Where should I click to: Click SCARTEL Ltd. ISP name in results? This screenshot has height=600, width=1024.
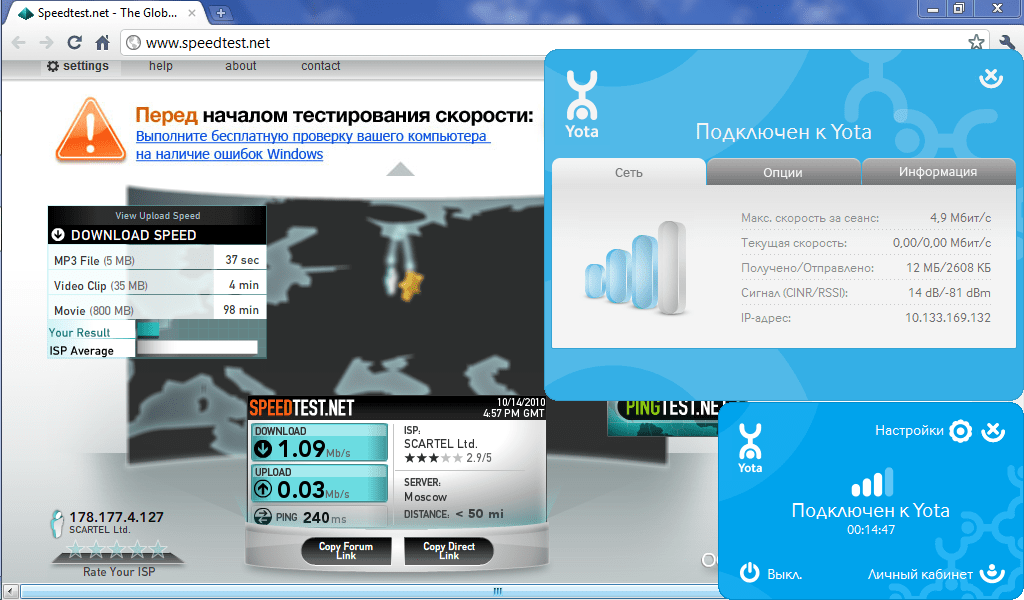click(x=440, y=443)
